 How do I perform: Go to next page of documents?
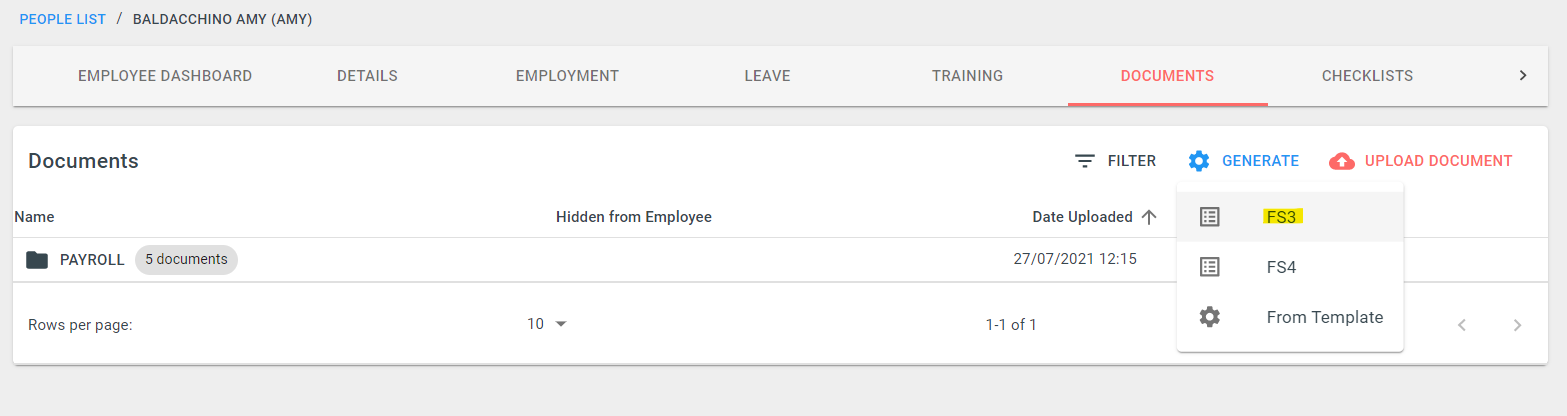pos(1518,325)
